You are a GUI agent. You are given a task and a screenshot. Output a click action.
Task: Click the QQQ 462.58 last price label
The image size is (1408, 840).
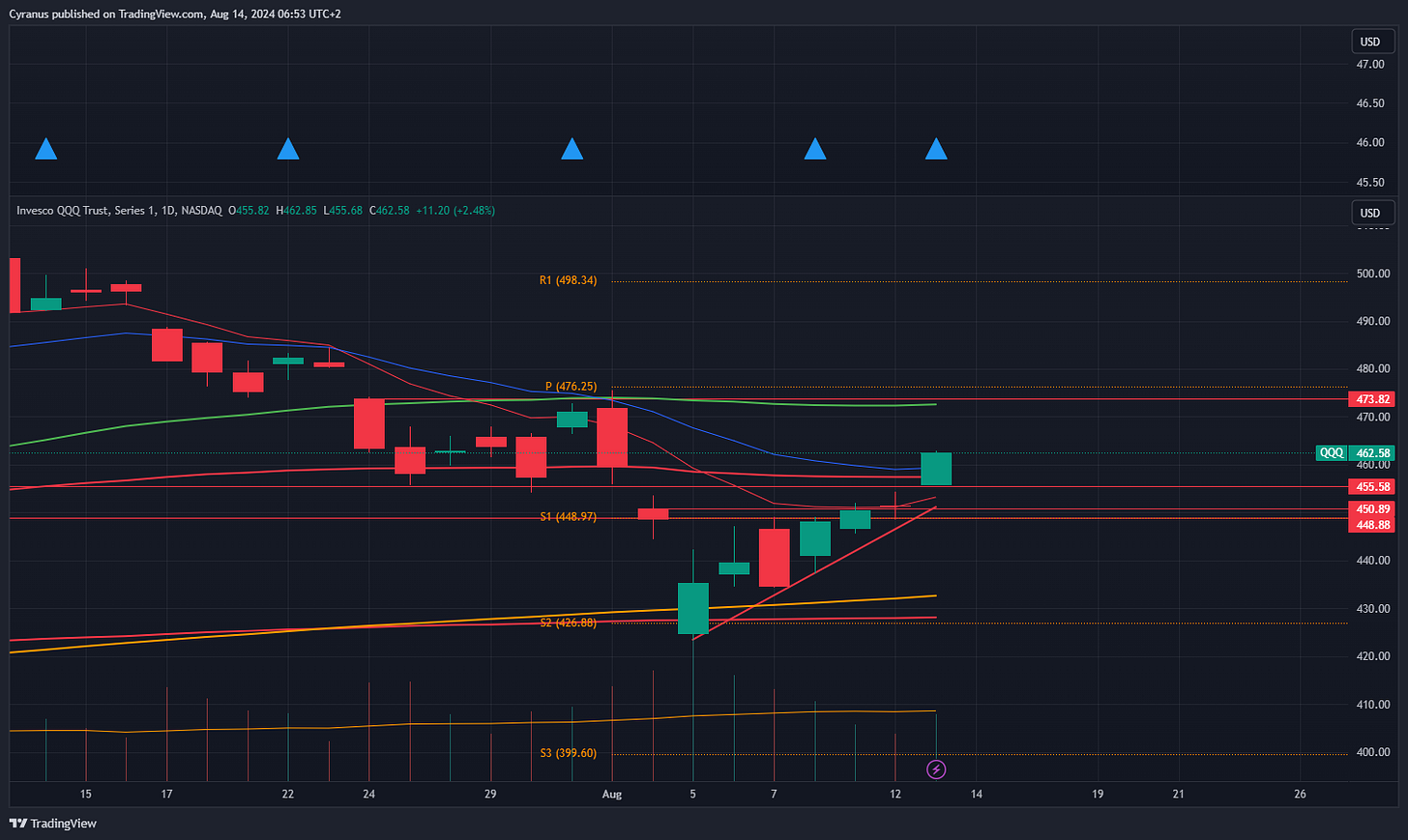pyautogui.click(x=1355, y=453)
